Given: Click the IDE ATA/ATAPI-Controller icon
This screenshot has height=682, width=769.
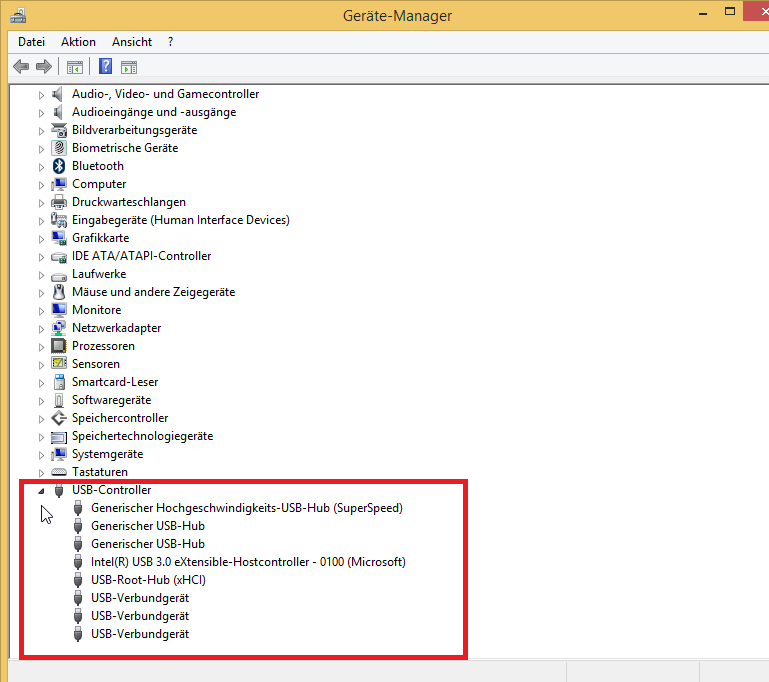Looking at the screenshot, I should (59, 257).
